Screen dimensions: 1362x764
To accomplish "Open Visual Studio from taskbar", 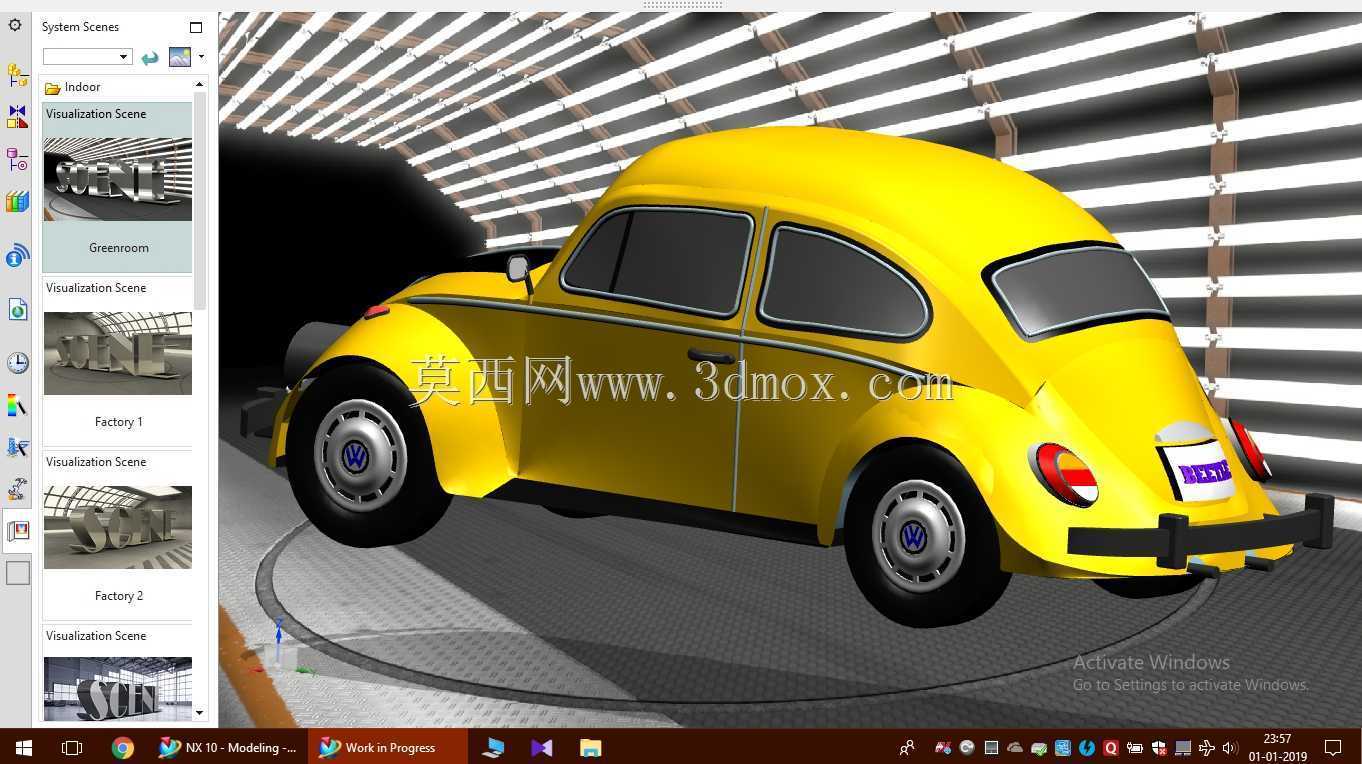I will pyautogui.click(x=542, y=747).
